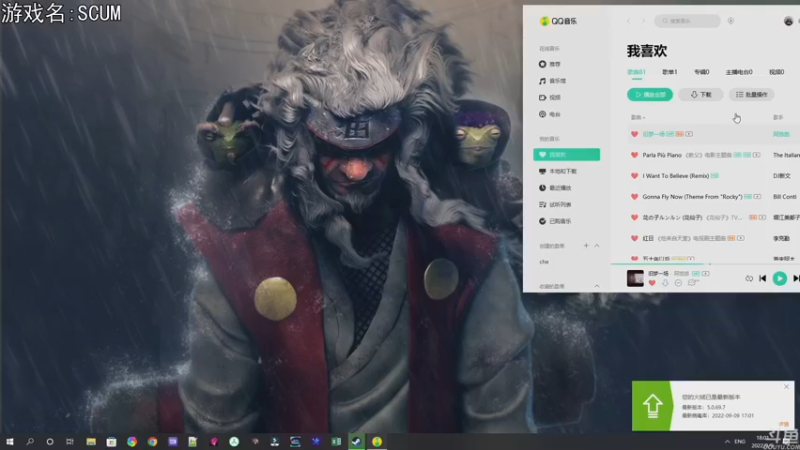This screenshot has height=450, width=800.
Task: Collapse the collected playlists section at bottom
Action: [597, 286]
